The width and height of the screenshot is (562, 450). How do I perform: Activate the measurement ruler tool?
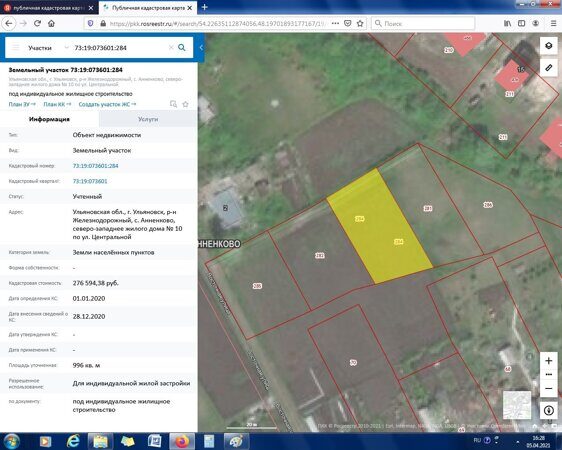pyautogui.click(x=548, y=67)
